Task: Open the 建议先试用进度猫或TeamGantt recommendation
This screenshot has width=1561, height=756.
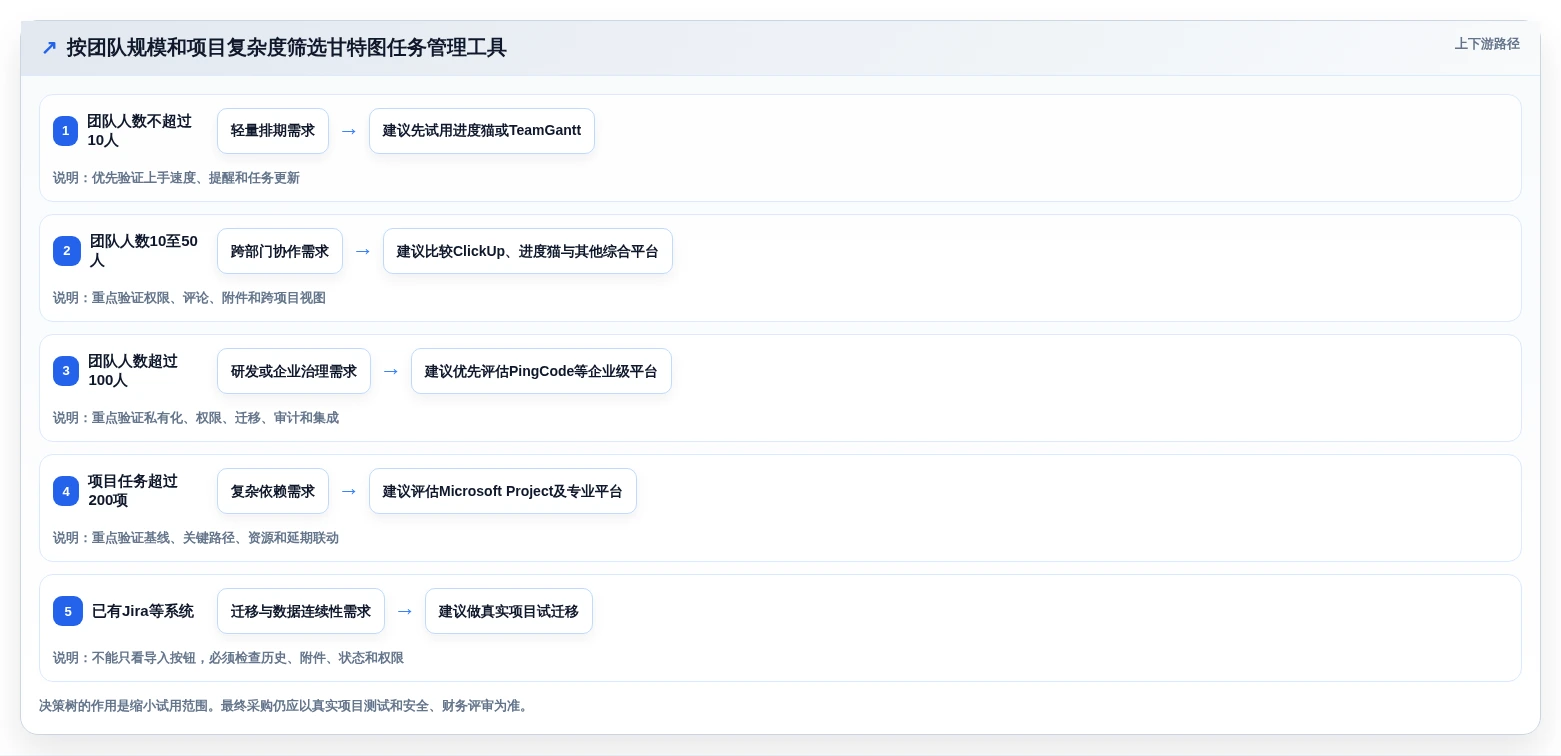Action: click(x=482, y=131)
